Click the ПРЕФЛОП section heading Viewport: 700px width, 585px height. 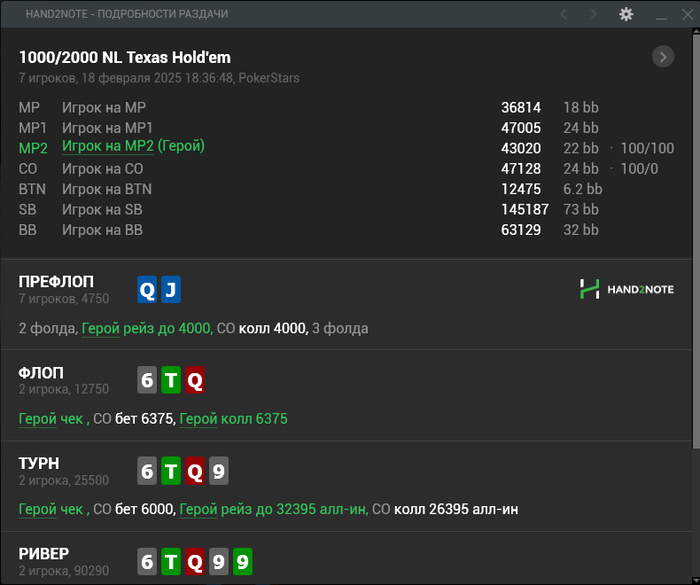point(56,282)
